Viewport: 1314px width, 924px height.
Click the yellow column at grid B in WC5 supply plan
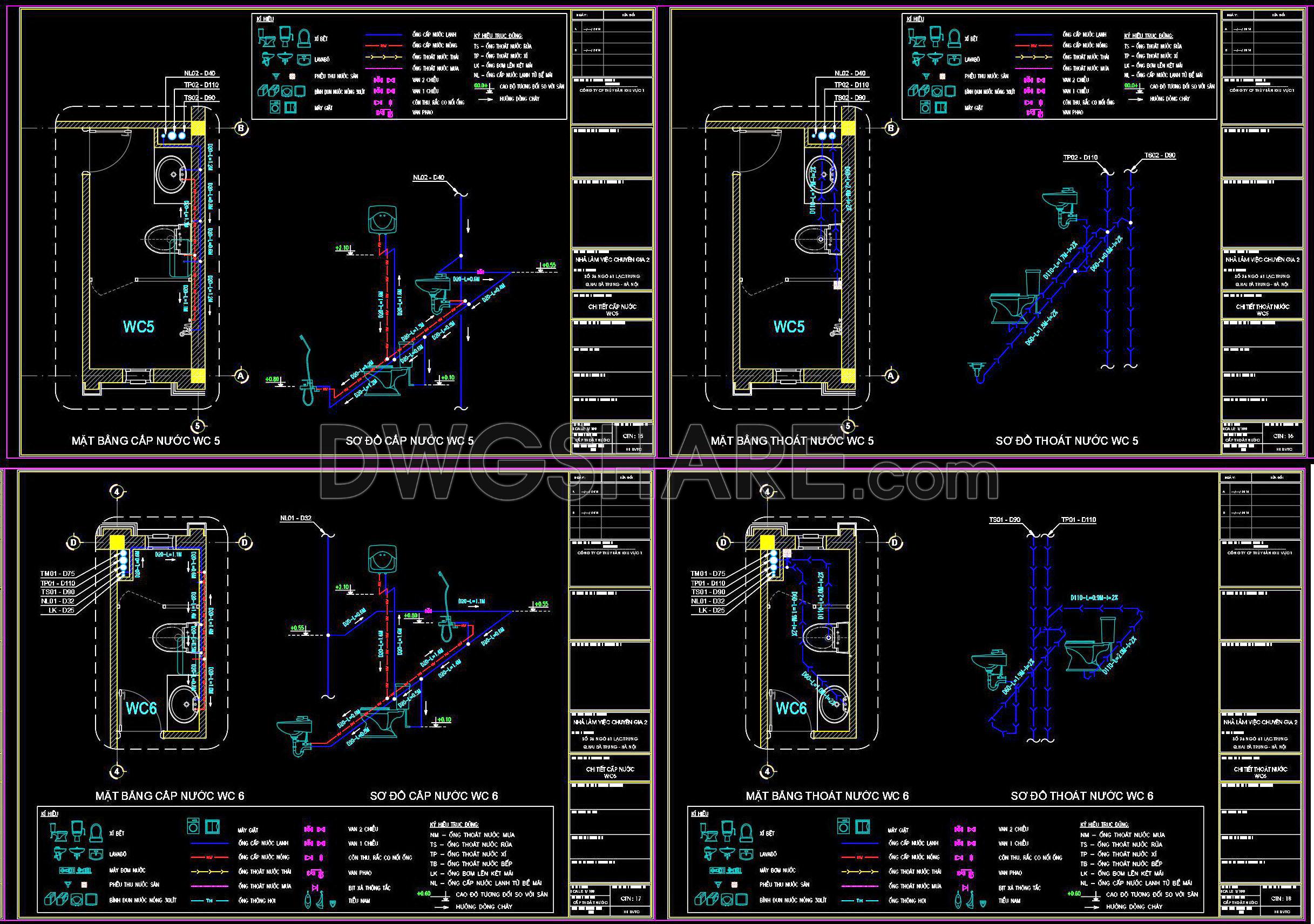pyautogui.click(x=198, y=128)
